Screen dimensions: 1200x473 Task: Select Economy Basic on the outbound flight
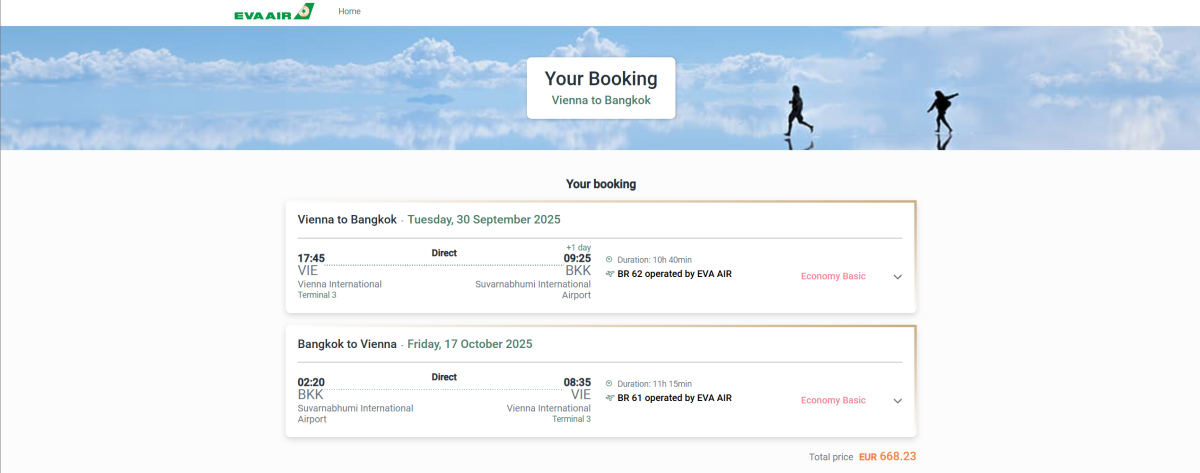(833, 276)
